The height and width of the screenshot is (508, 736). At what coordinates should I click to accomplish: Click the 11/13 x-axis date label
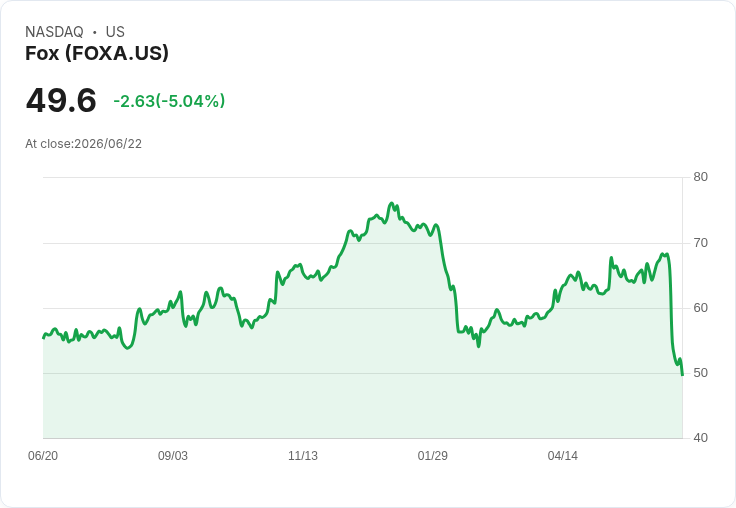coord(303,456)
